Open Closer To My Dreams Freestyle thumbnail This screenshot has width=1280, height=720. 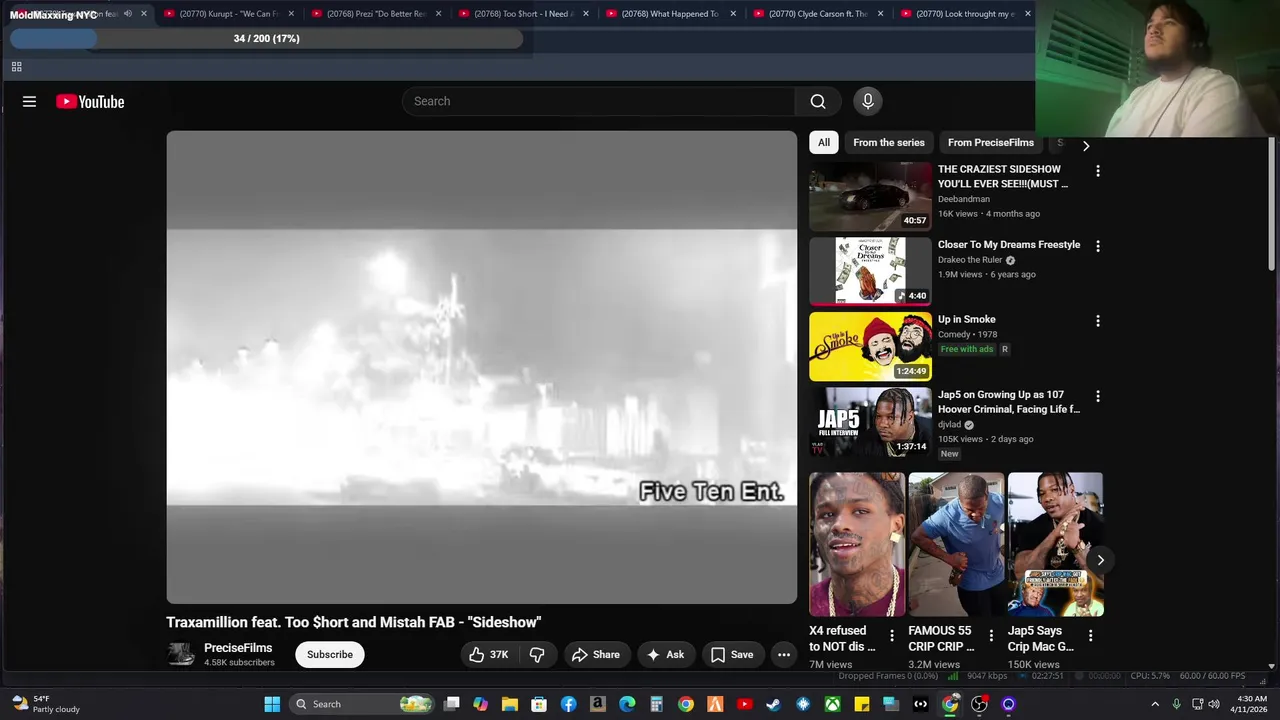(870, 271)
